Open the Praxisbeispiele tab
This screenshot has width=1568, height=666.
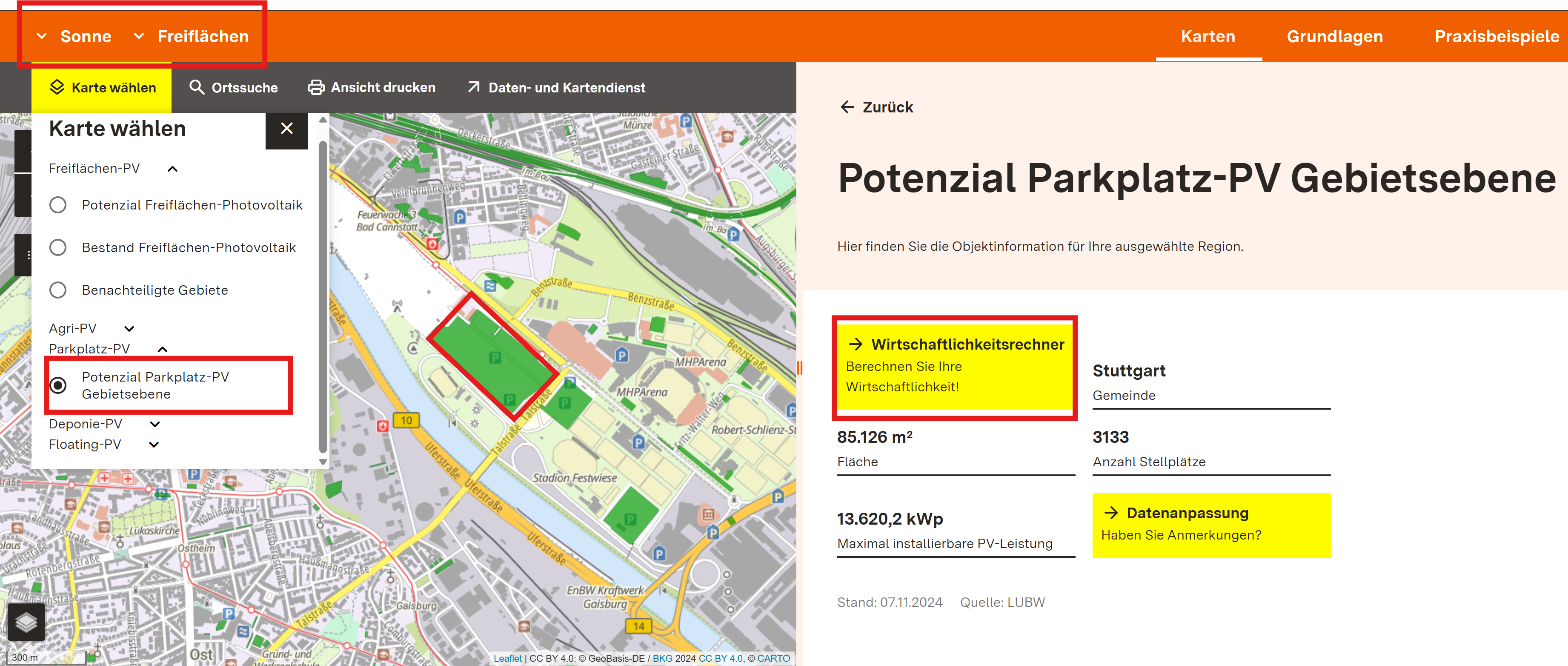tap(1496, 37)
